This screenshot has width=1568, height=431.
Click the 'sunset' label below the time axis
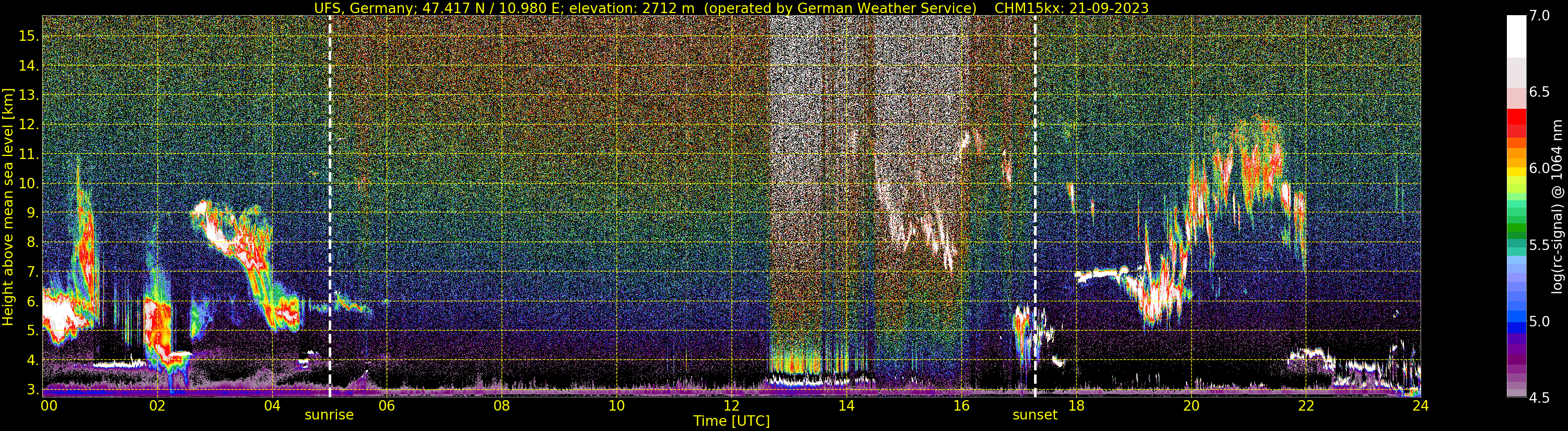1035,415
